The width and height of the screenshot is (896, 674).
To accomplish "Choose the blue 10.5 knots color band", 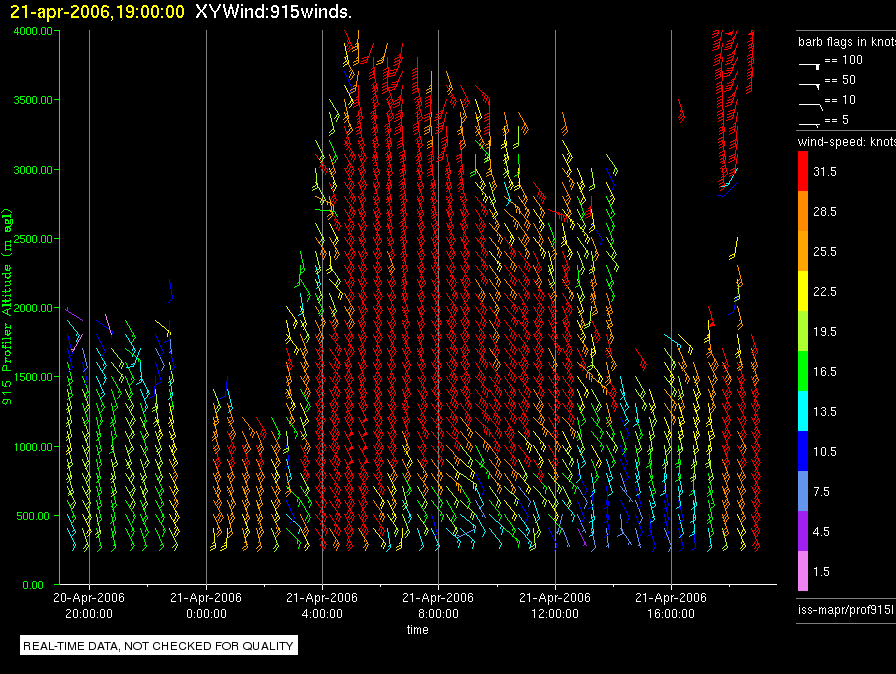I will (802, 451).
